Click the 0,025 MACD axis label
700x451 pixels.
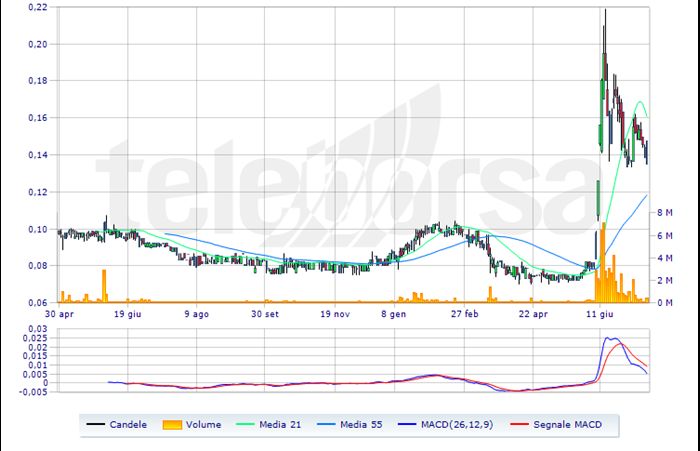[35, 338]
